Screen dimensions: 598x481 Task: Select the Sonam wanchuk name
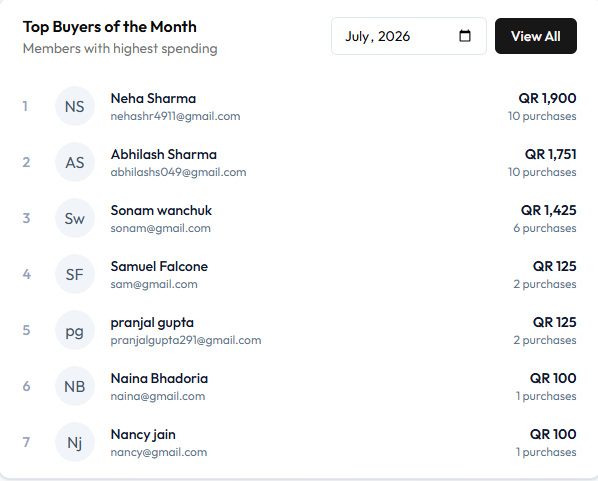pos(161,211)
